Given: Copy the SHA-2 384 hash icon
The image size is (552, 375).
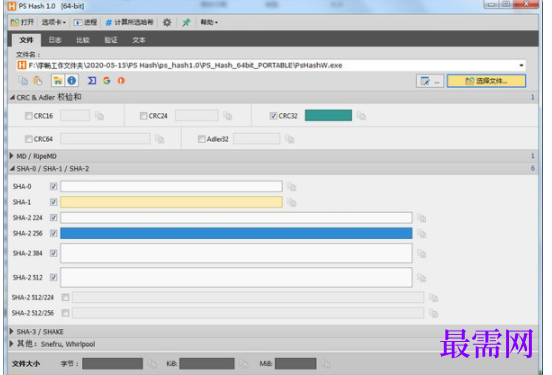Looking at the screenshot, I should click(x=422, y=254).
